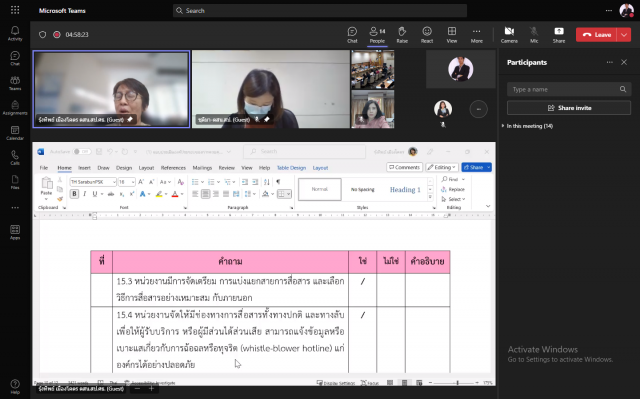Leave the meeting
This screenshot has height=399, width=640.
pos(596,35)
